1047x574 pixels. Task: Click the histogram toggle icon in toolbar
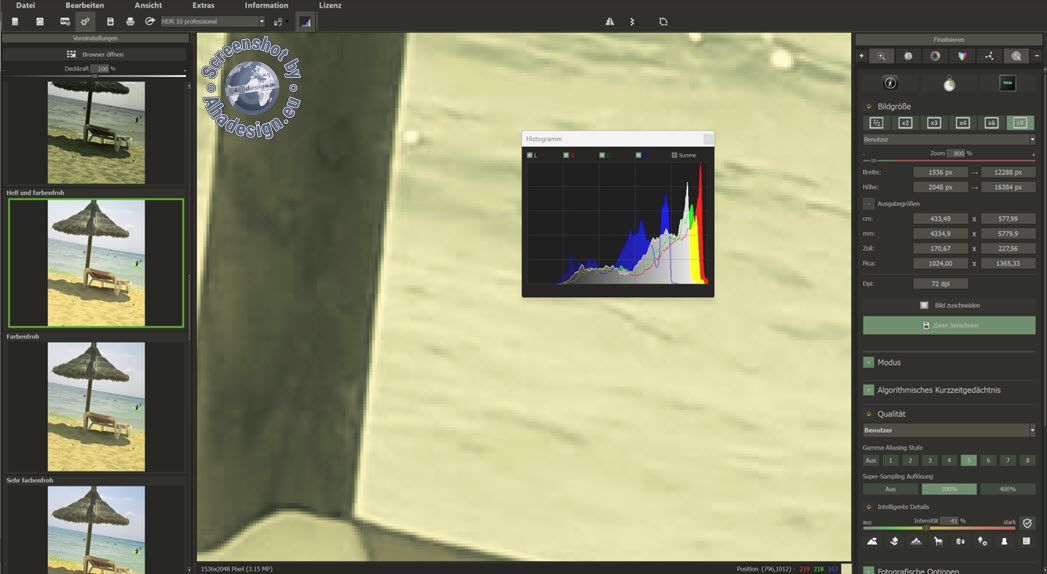305,22
